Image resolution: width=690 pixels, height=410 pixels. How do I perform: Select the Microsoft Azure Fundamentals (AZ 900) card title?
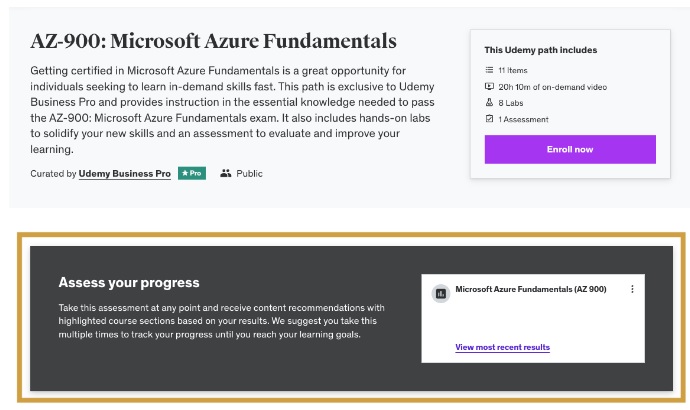530,289
